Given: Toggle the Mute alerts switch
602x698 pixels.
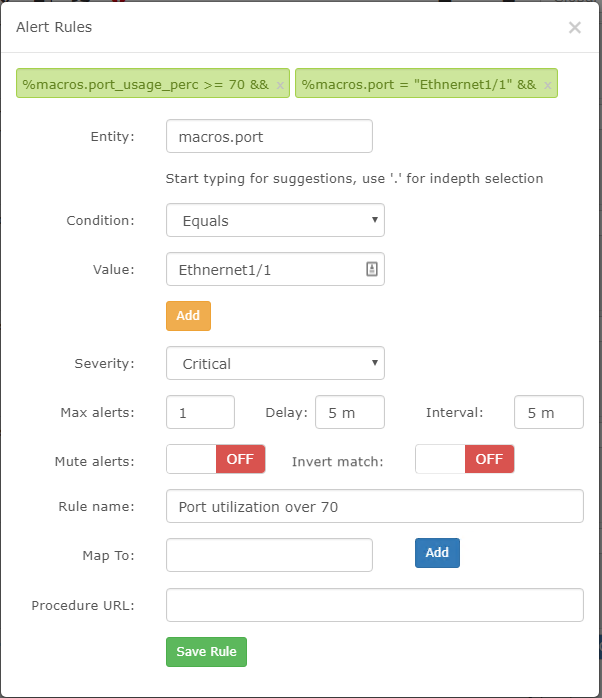Looking at the screenshot, I should pos(216,459).
